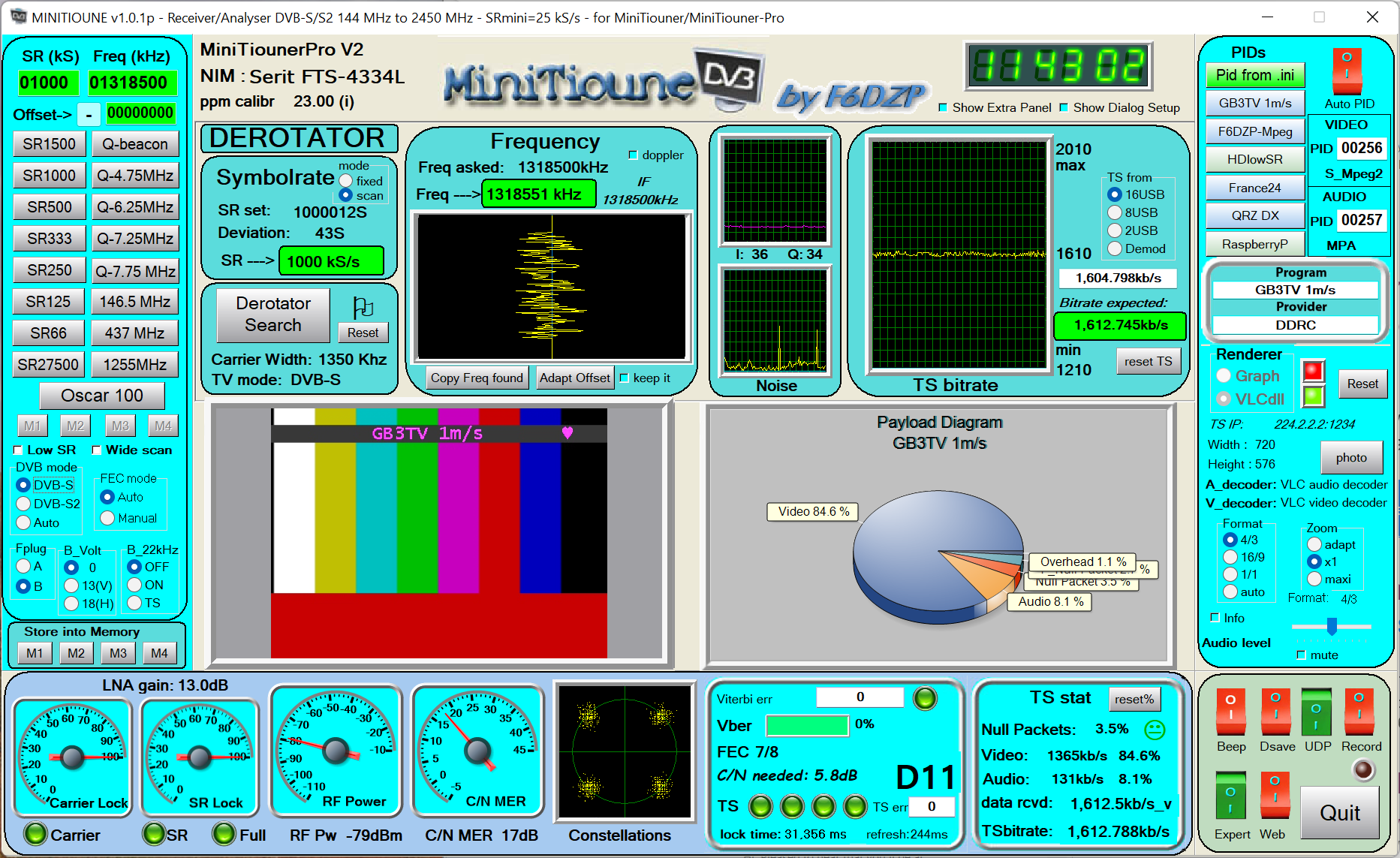
Task: Select zoom maxi option
Action: (1314, 579)
